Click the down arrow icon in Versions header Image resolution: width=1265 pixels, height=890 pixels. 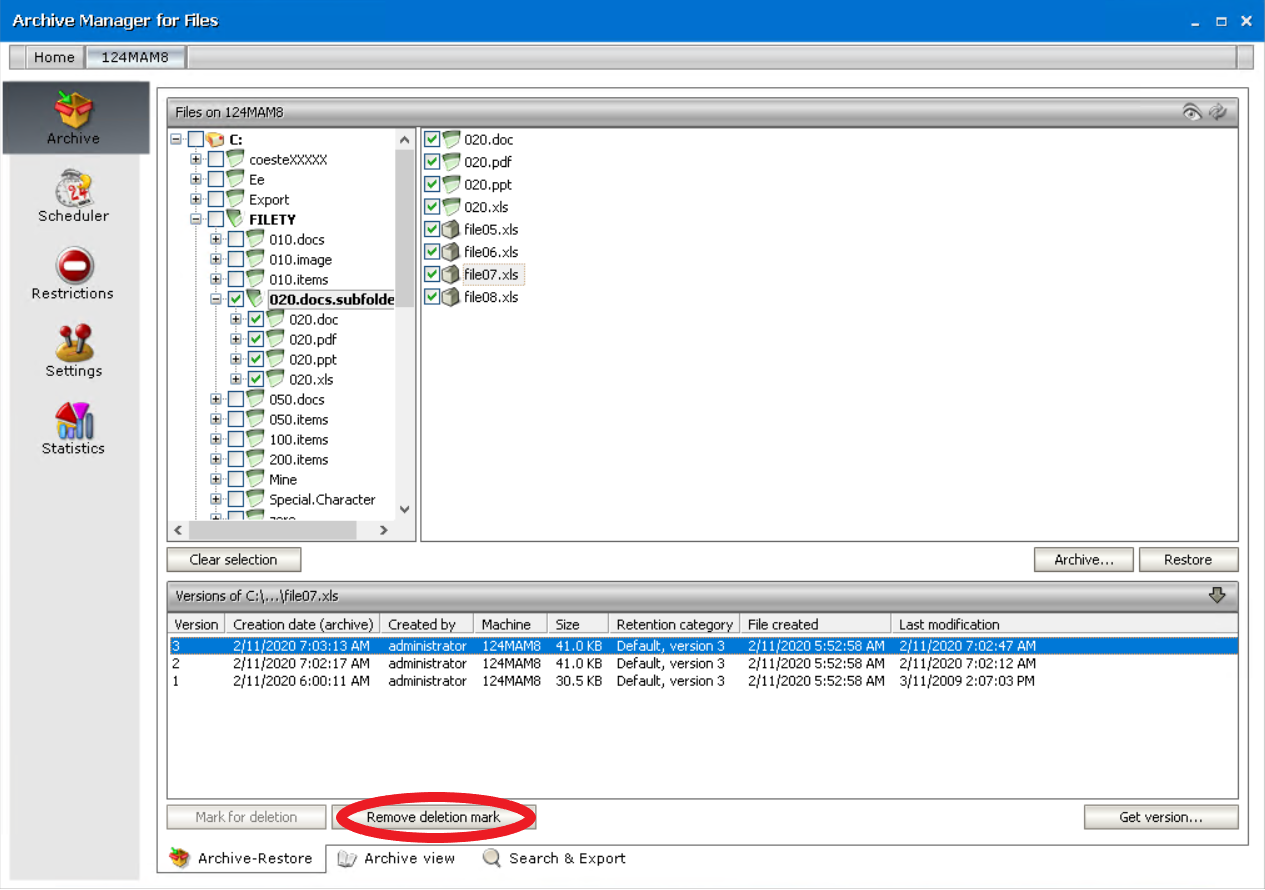click(1217, 595)
